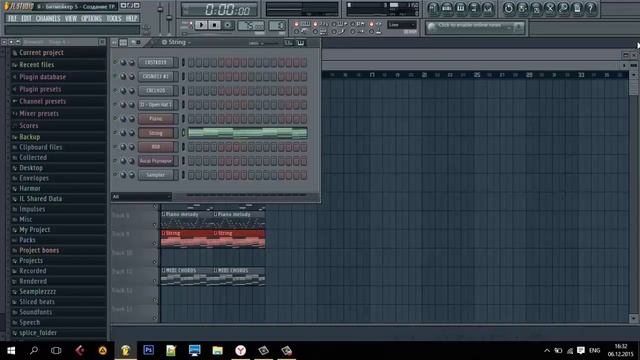640x360 pixels.
Task: Toggle channel select light of Piano channel
Action: point(183,119)
